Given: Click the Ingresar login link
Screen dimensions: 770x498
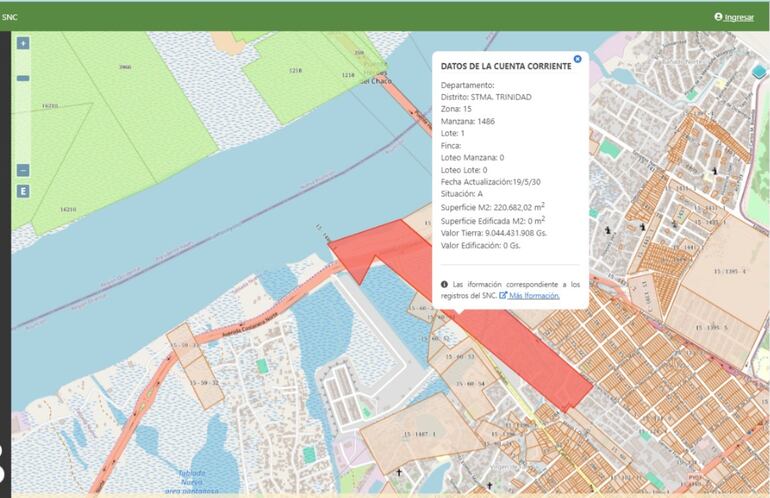Looking at the screenshot, I should click(739, 17).
